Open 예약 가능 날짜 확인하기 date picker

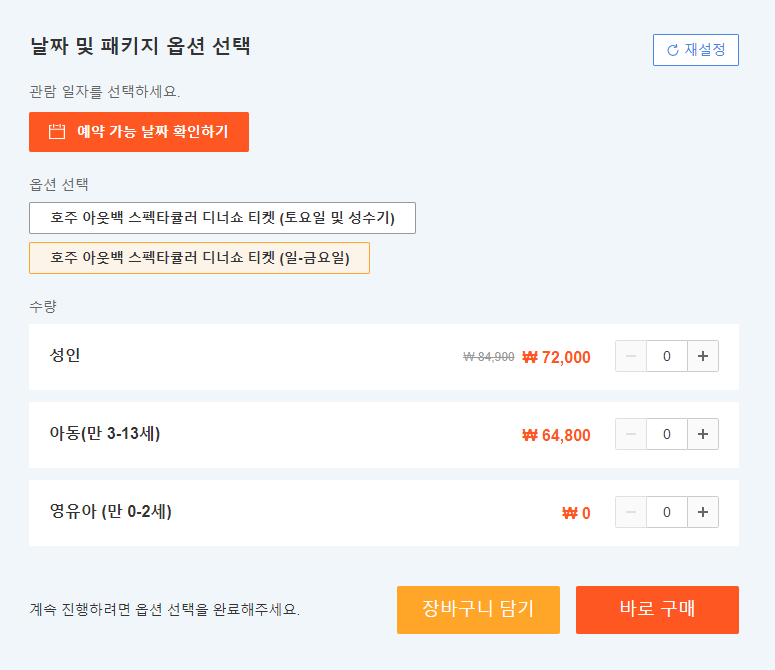139,132
